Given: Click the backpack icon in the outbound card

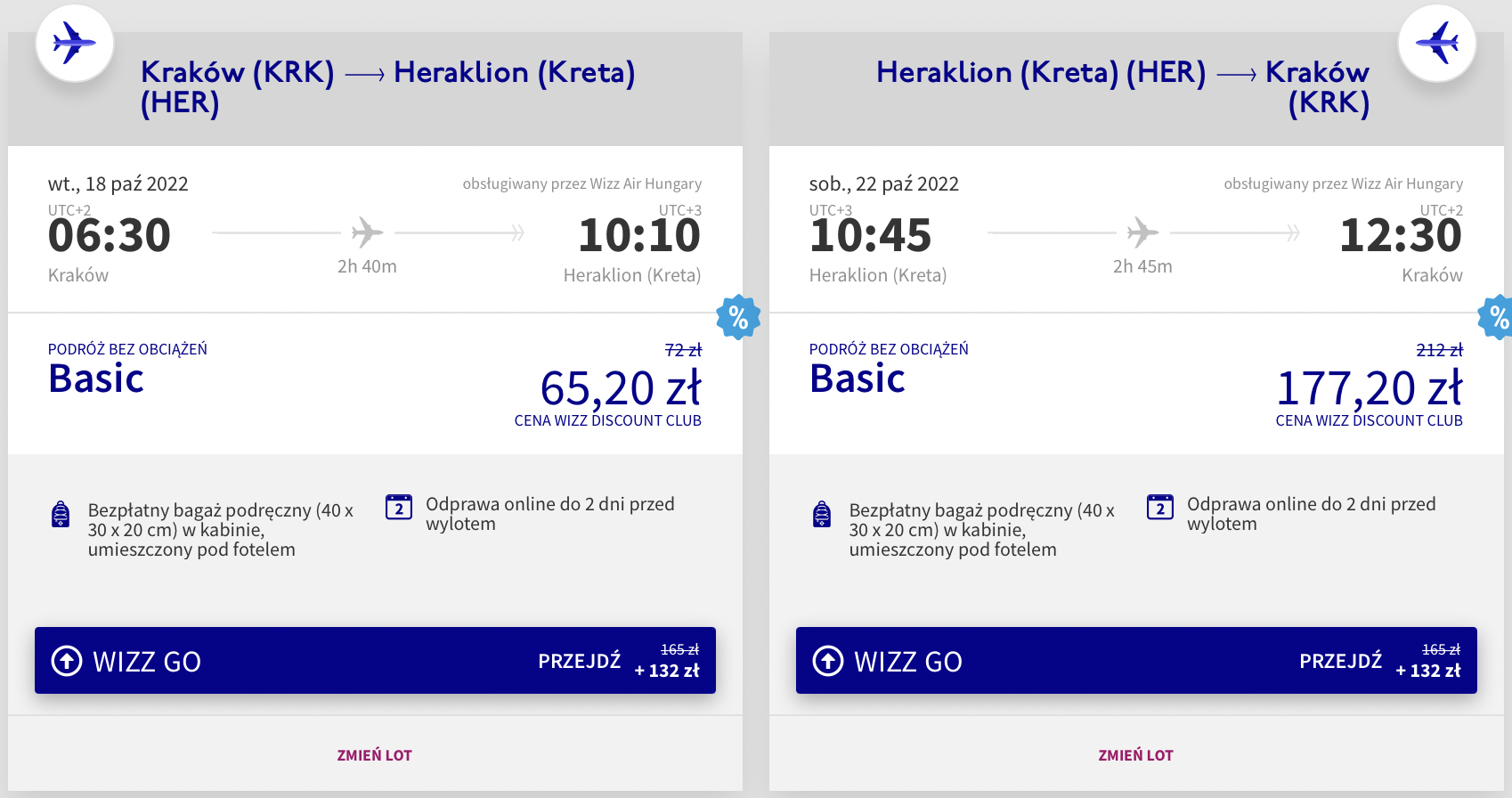Looking at the screenshot, I should coord(61,514).
